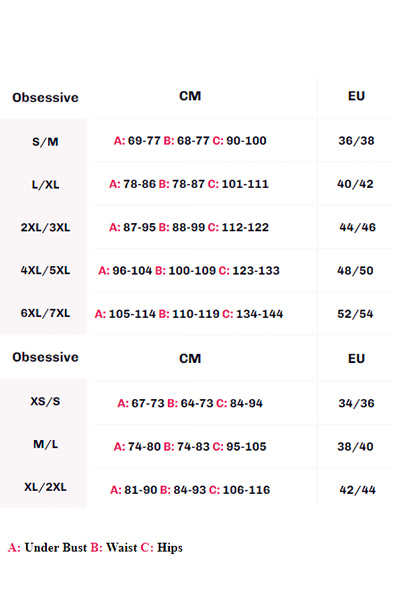
Task: Click the first Obsessive table header
Action: click(x=45, y=98)
